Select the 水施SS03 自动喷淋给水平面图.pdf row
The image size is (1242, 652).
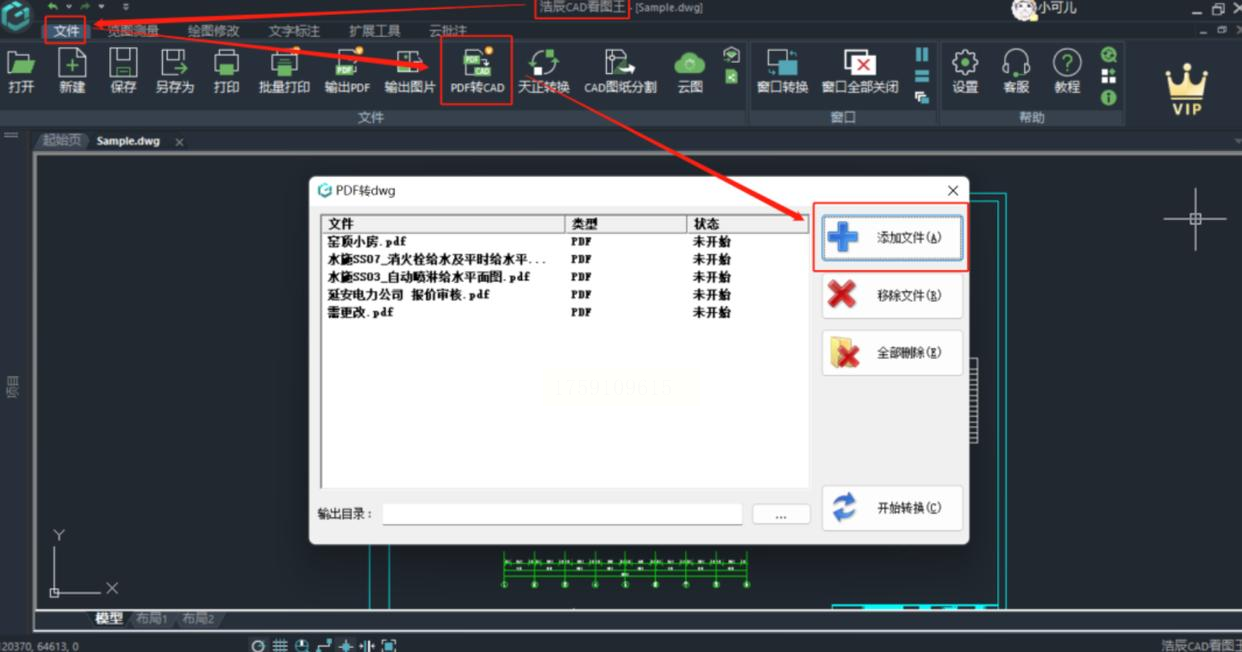[564, 277]
